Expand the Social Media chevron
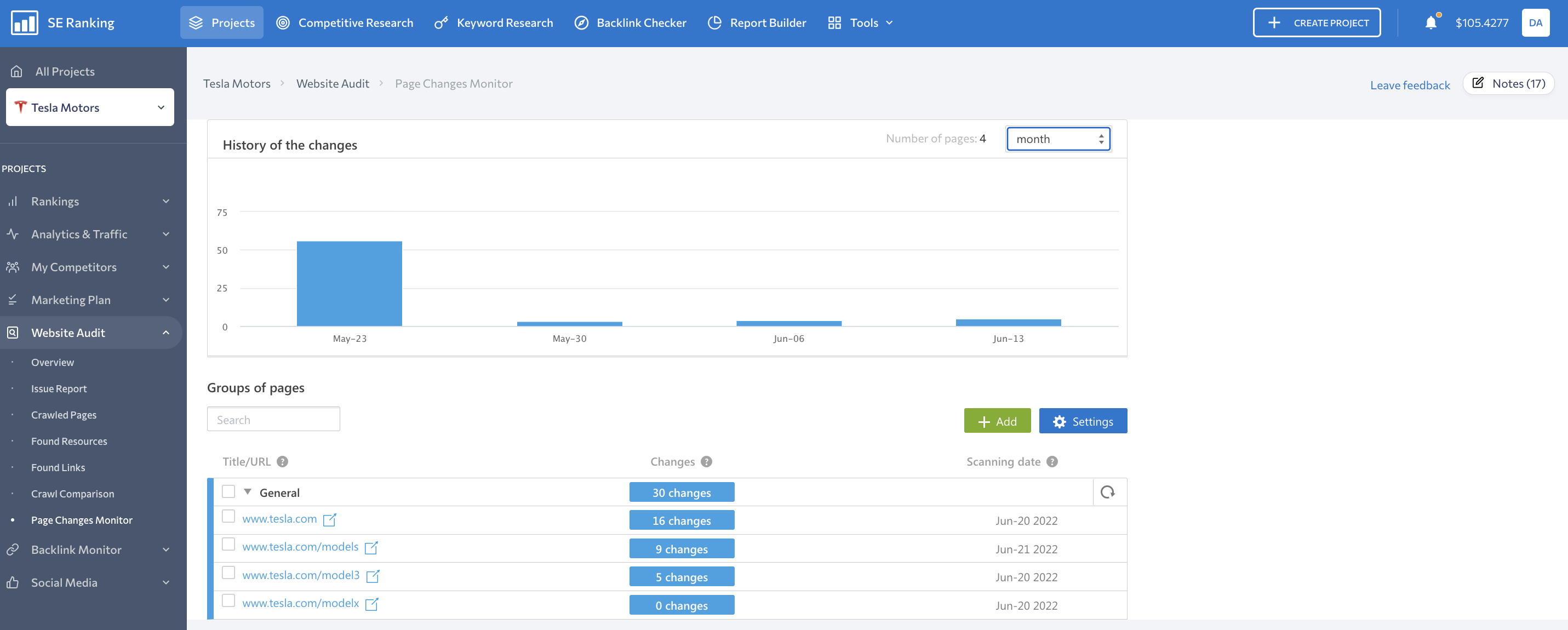Image resolution: width=1568 pixels, height=630 pixels. tap(165, 582)
